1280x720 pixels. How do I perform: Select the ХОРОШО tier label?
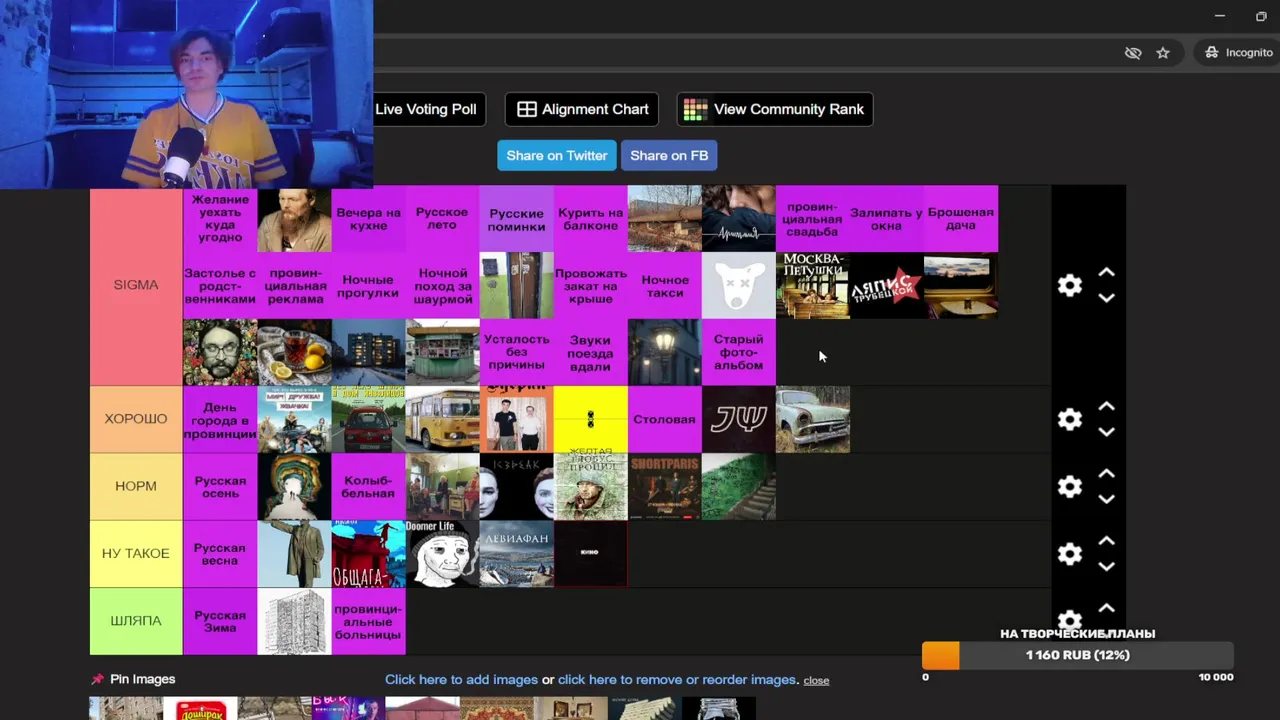tap(136, 419)
